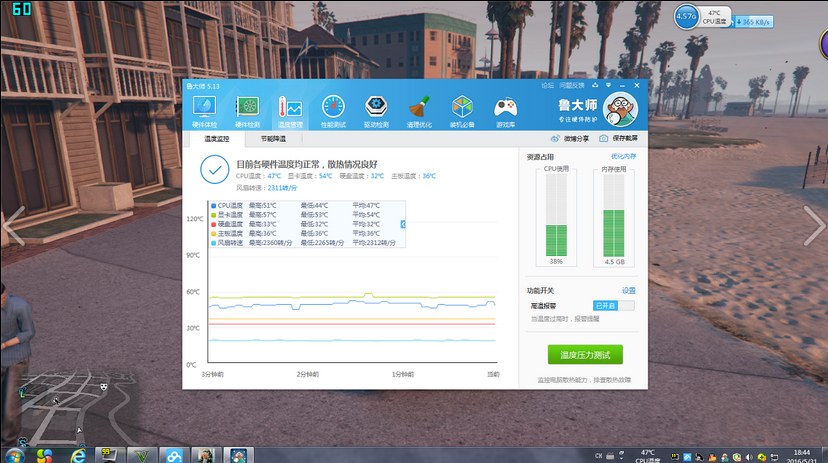Image resolution: width=828 pixels, height=463 pixels.
Task: Click blue CPU温度 legend swatch
Action: pyautogui.click(x=213, y=205)
